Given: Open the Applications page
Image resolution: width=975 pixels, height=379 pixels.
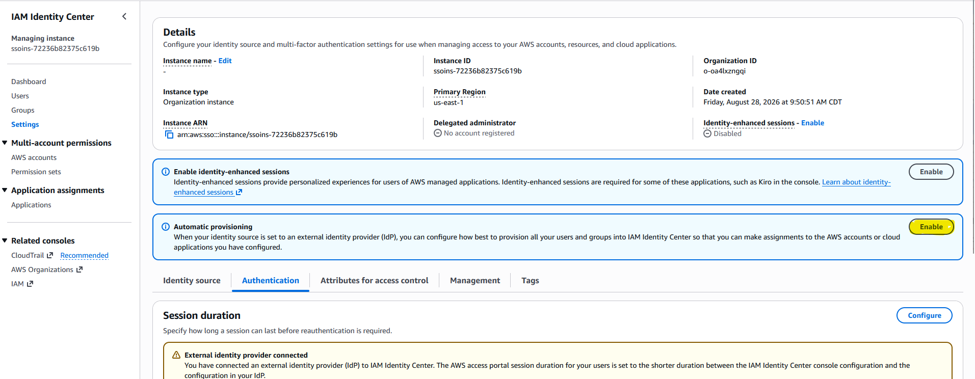Looking at the screenshot, I should click(31, 205).
